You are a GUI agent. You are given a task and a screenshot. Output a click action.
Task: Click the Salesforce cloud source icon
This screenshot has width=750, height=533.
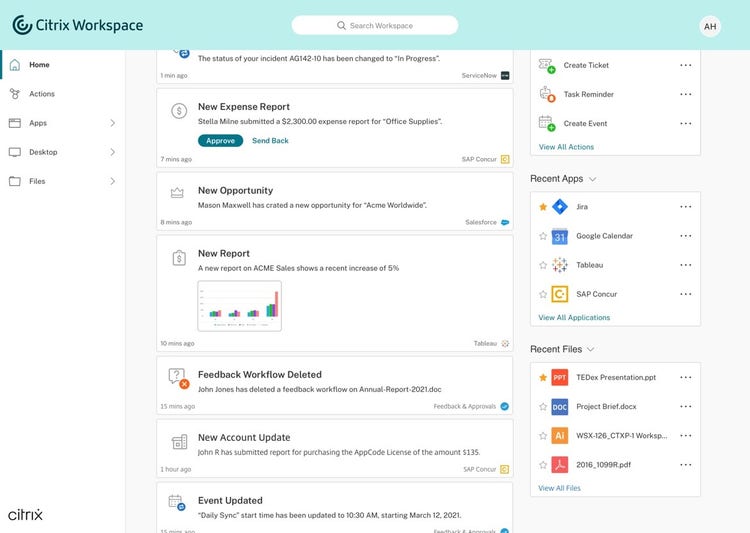pyautogui.click(x=505, y=222)
